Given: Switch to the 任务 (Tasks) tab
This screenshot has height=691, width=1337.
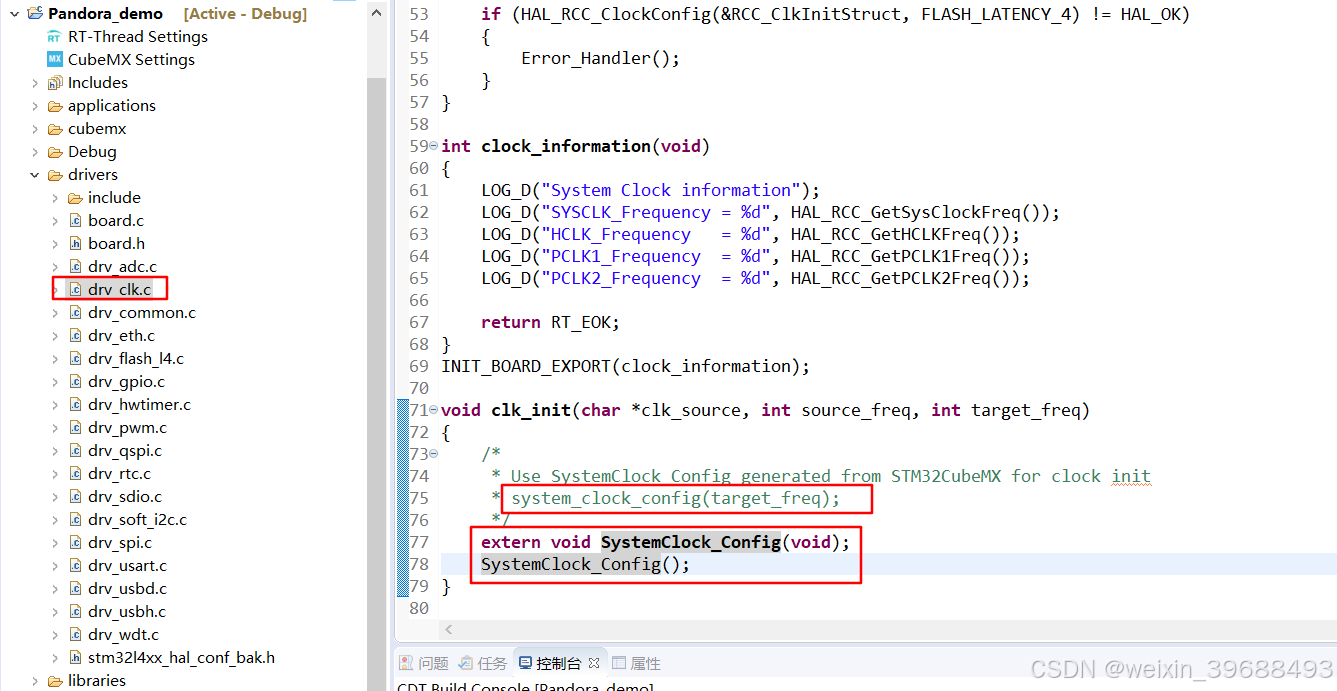Looking at the screenshot, I should tap(483, 663).
